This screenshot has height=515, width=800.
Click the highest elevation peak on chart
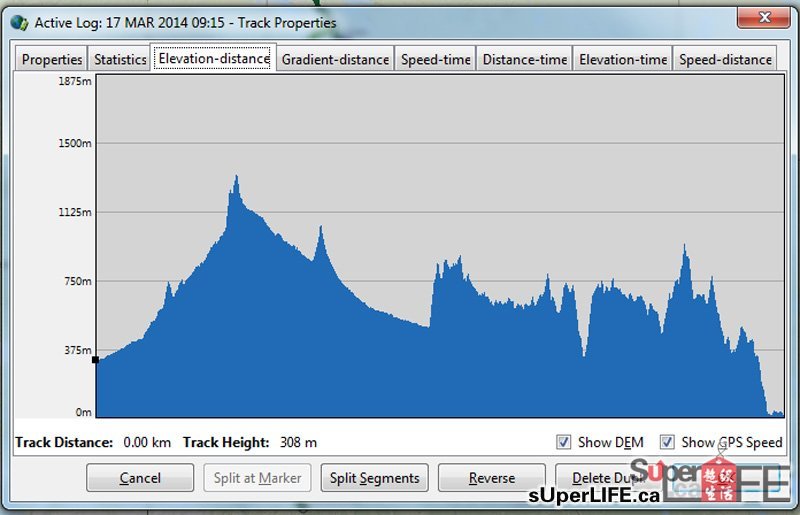tap(236, 177)
